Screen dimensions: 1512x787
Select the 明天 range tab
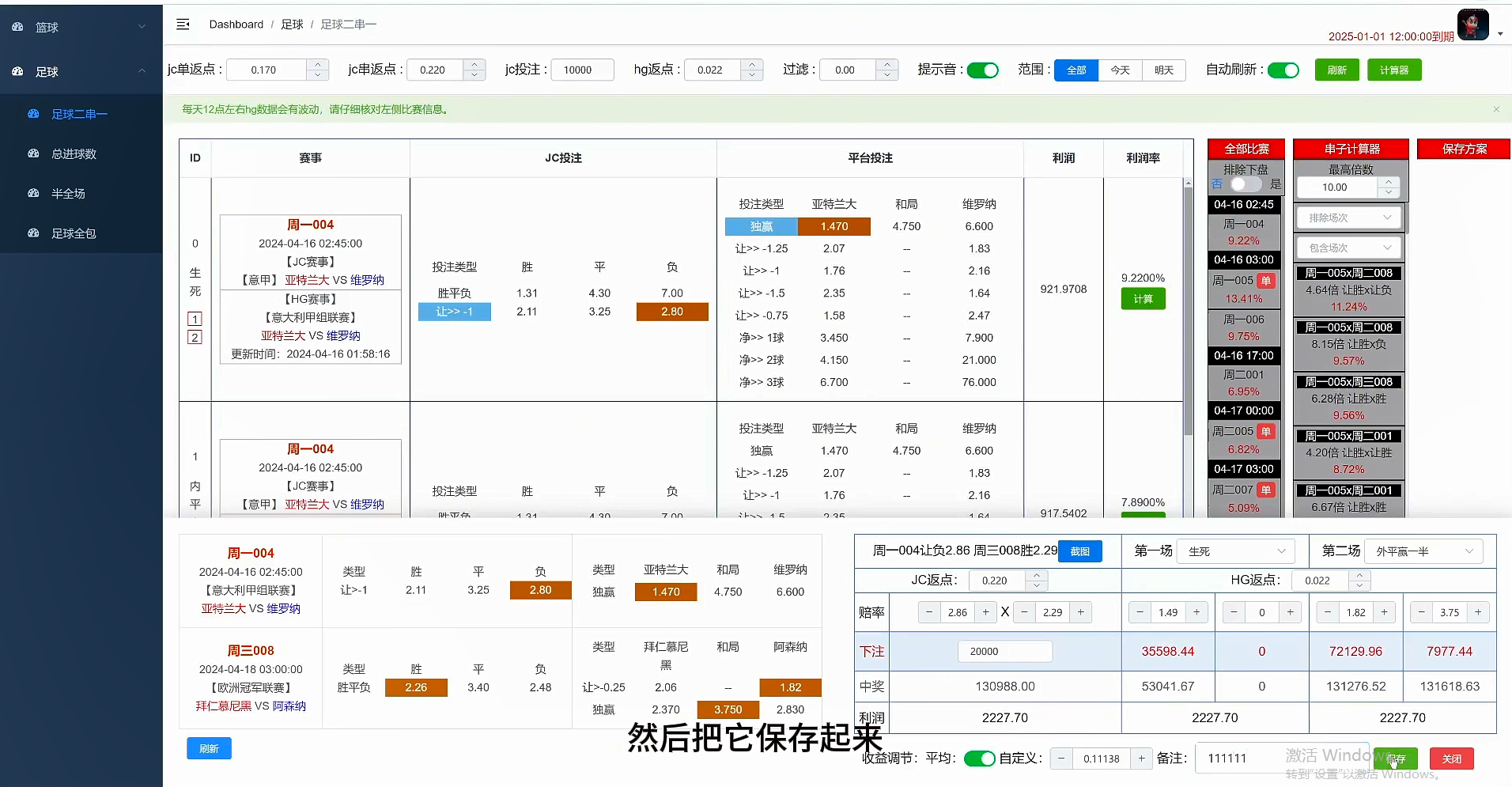pos(1163,70)
